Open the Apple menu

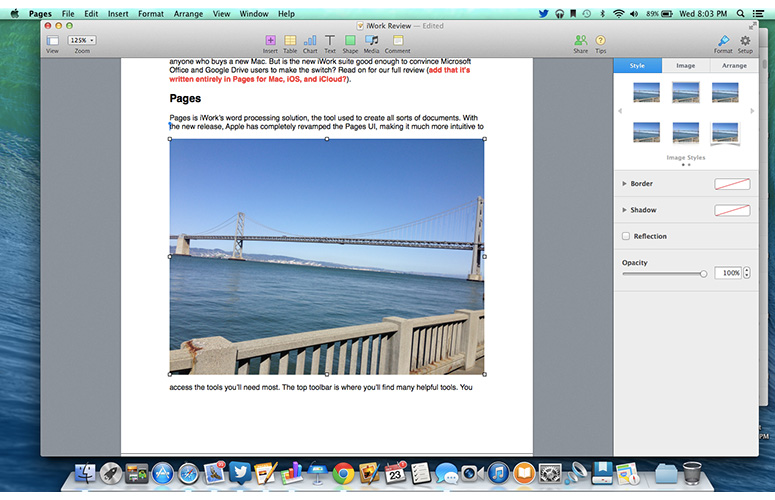14,13
